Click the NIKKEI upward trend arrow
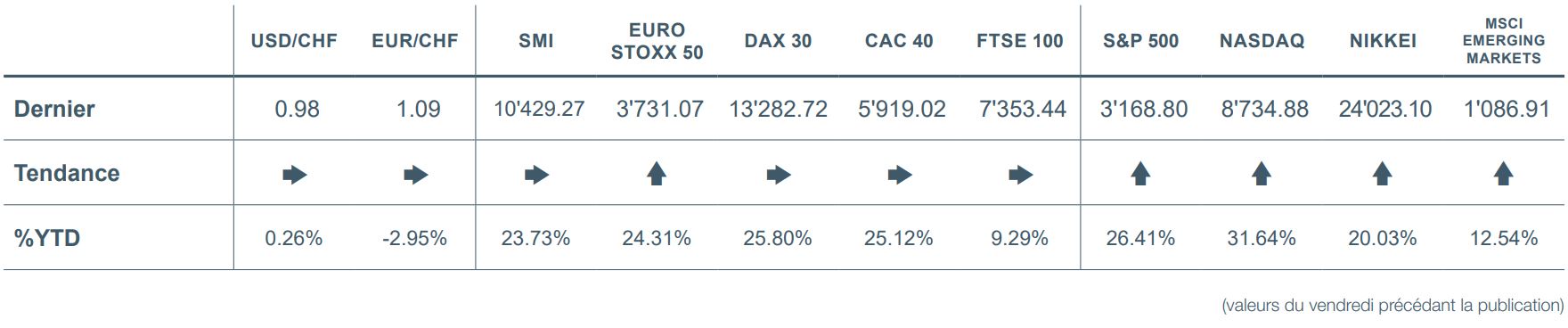This screenshot has height=328, width=1568. click(1383, 174)
